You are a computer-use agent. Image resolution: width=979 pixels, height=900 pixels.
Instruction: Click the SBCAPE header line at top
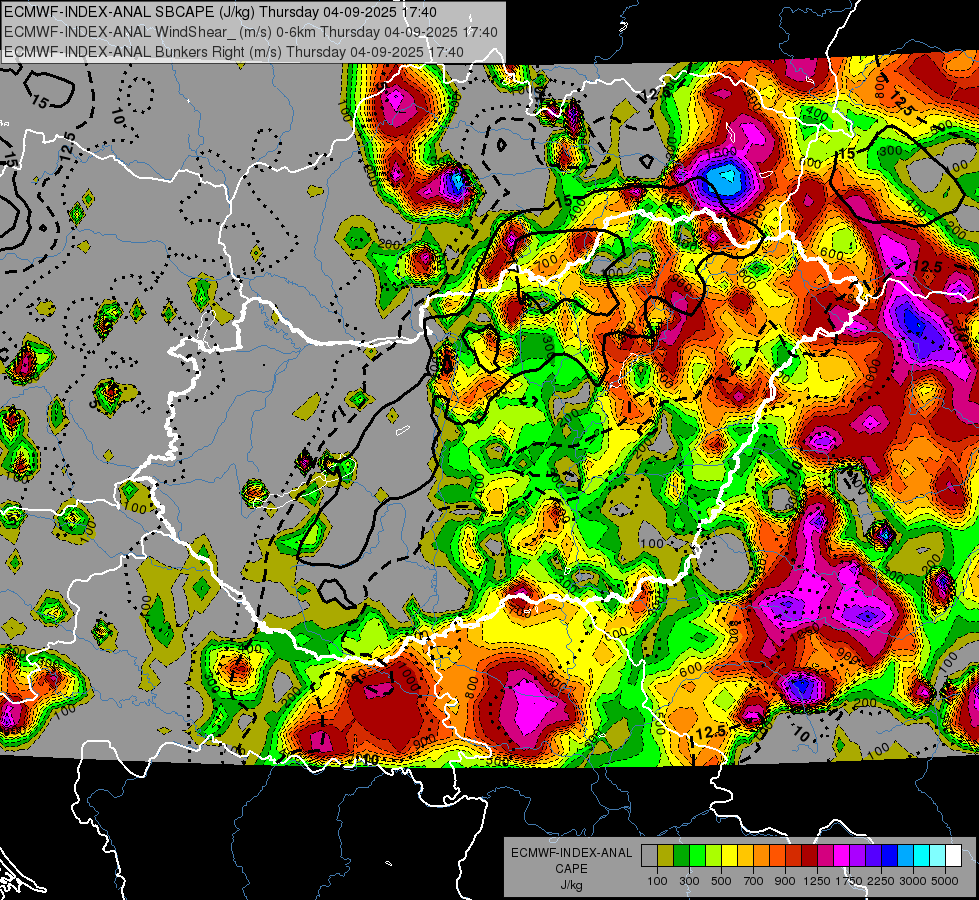(x=220, y=12)
